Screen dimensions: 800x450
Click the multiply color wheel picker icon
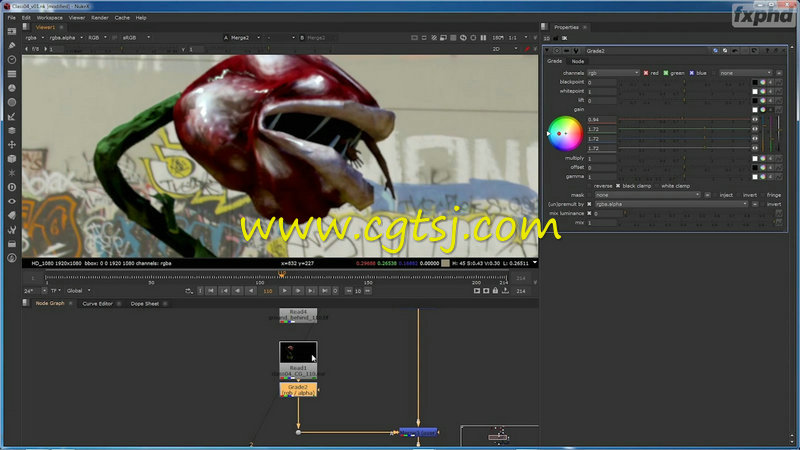tap(763, 159)
